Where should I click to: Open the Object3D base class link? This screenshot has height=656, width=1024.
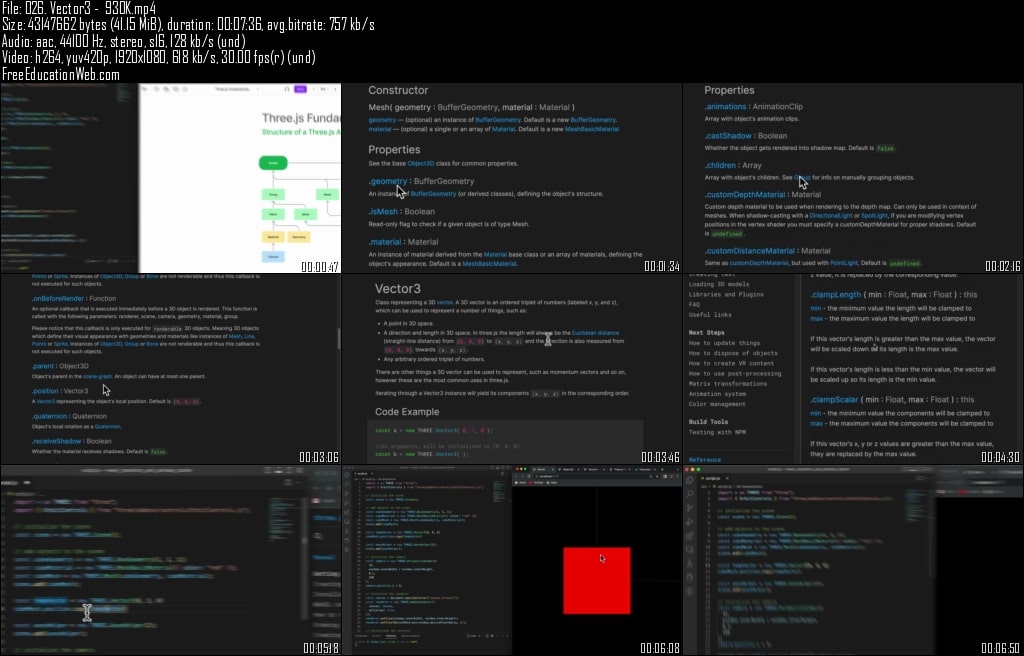point(421,163)
